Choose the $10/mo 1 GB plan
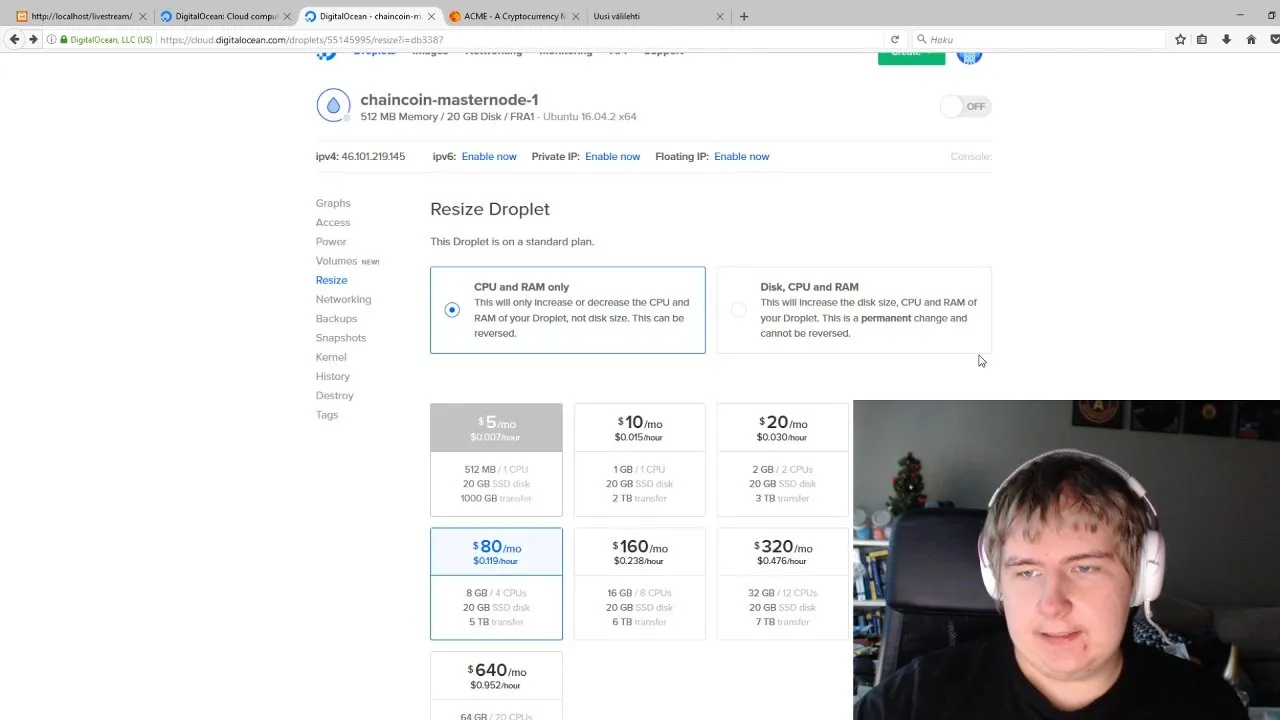This screenshot has height=720, width=1280. [x=640, y=460]
